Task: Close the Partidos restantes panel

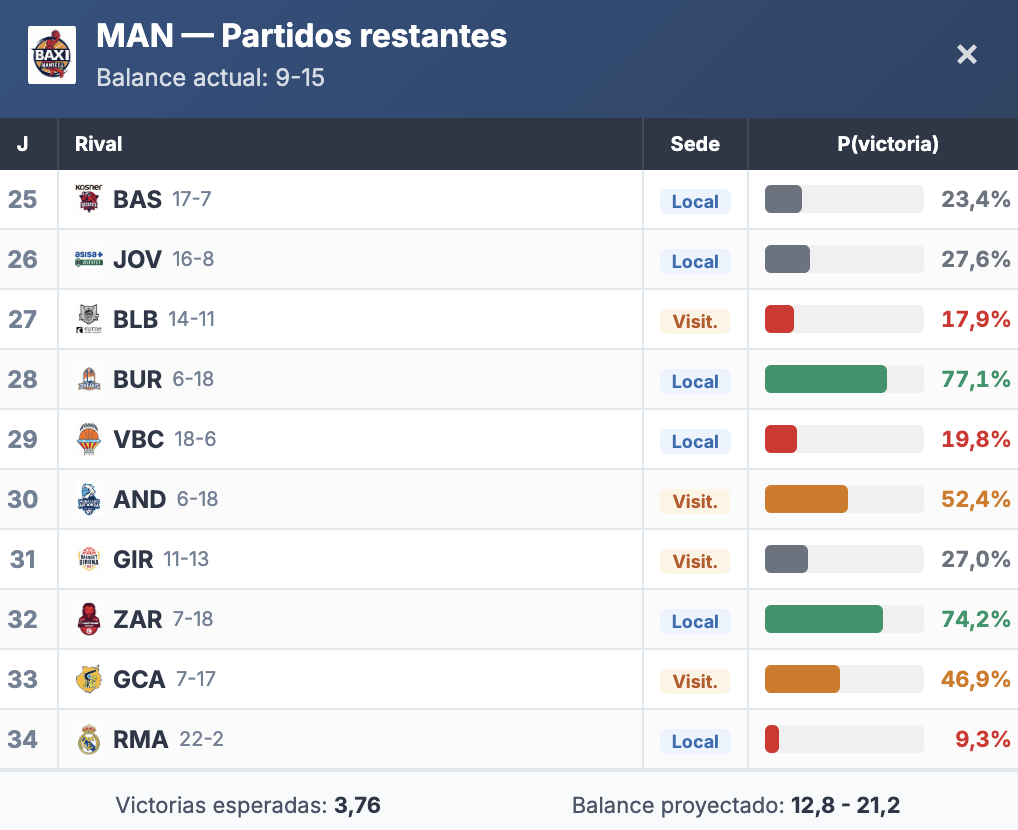Action: [967, 54]
